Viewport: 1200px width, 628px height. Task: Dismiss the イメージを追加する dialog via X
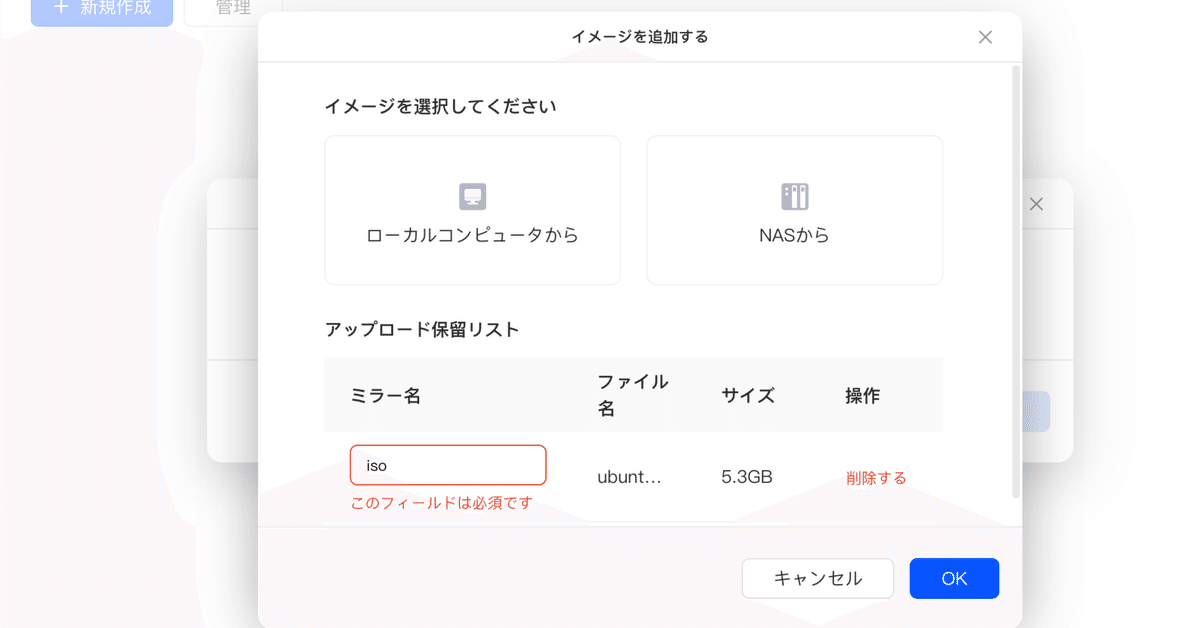[985, 36]
